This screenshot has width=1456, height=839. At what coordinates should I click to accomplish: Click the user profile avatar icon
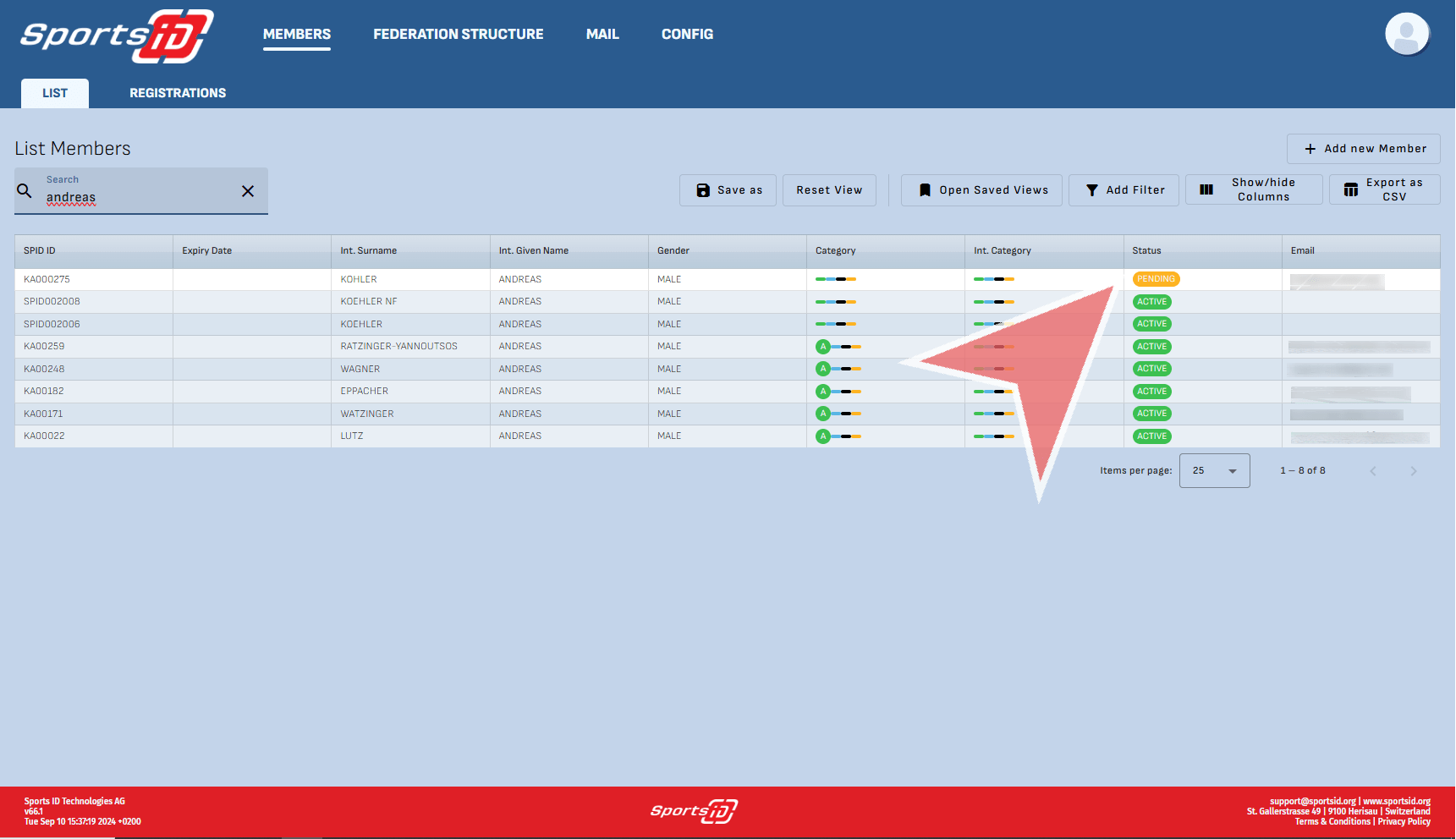[1406, 35]
